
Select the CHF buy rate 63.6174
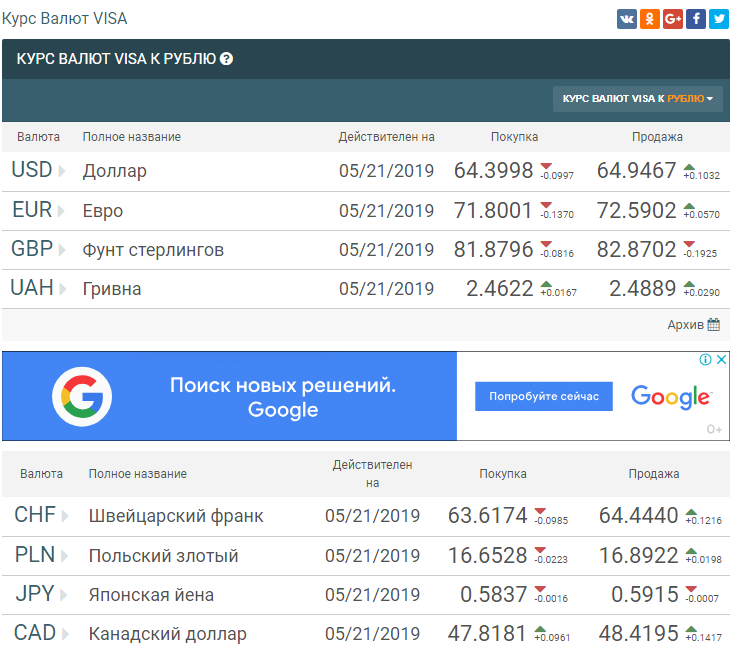(x=488, y=516)
